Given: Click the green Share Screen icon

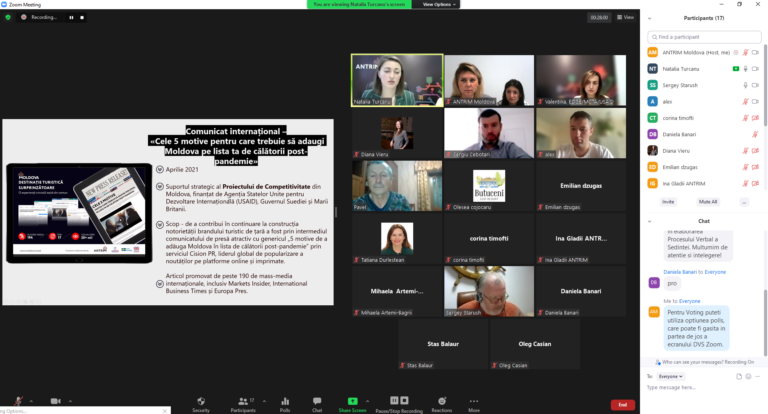Looking at the screenshot, I should (x=351, y=402).
